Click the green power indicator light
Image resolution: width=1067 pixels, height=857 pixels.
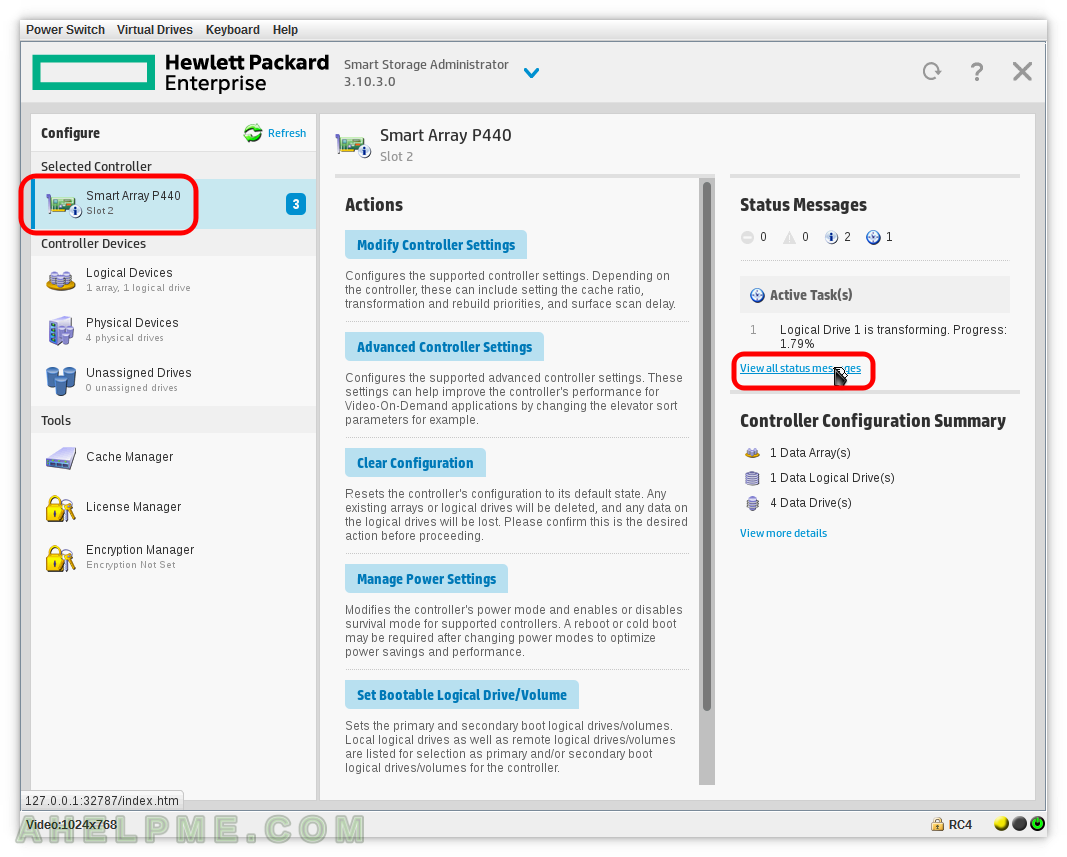[1037, 824]
